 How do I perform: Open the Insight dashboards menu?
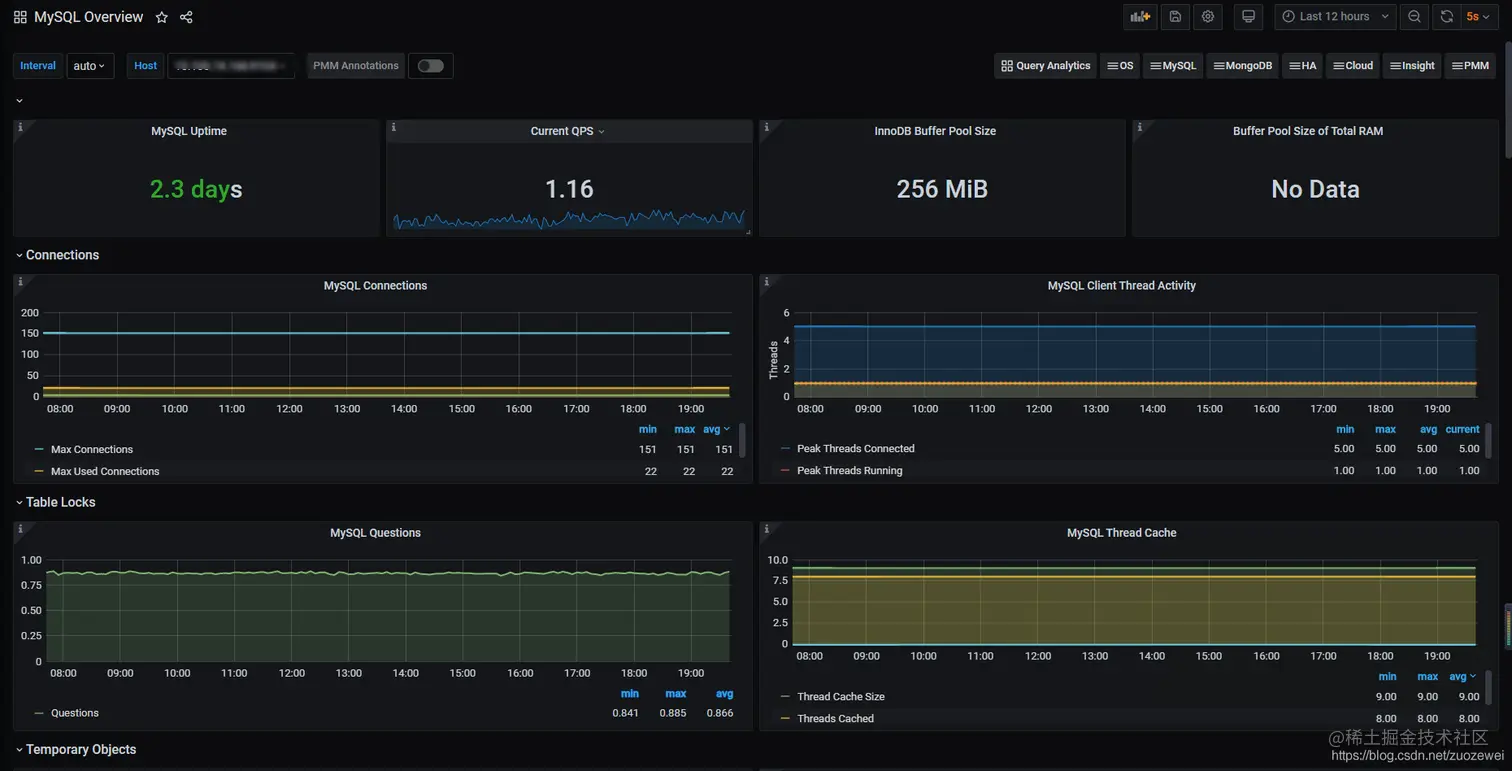[x=1413, y=66]
